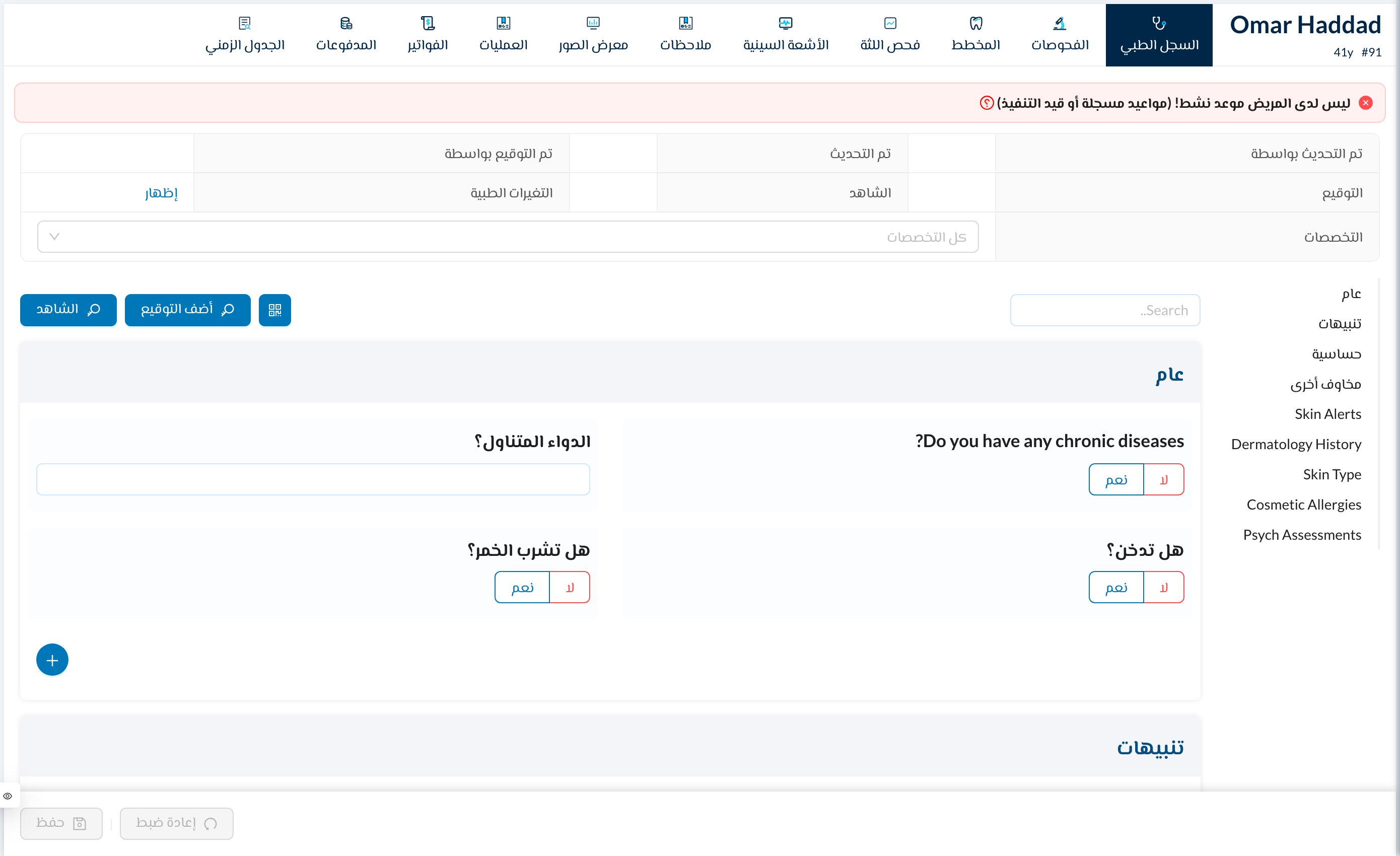Open the المخطط dental chart tab

975,35
